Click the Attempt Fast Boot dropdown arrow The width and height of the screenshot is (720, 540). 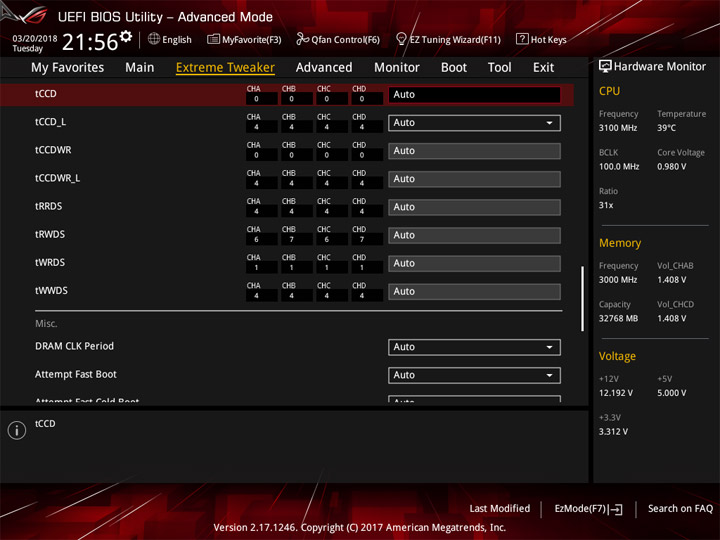(549, 375)
